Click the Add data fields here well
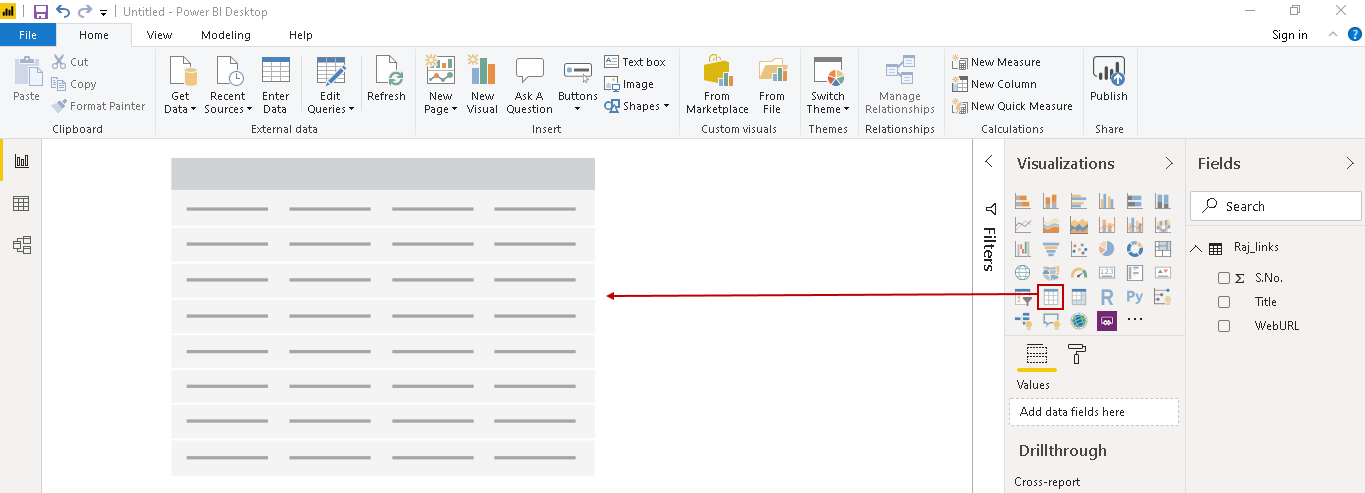 coord(1094,412)
